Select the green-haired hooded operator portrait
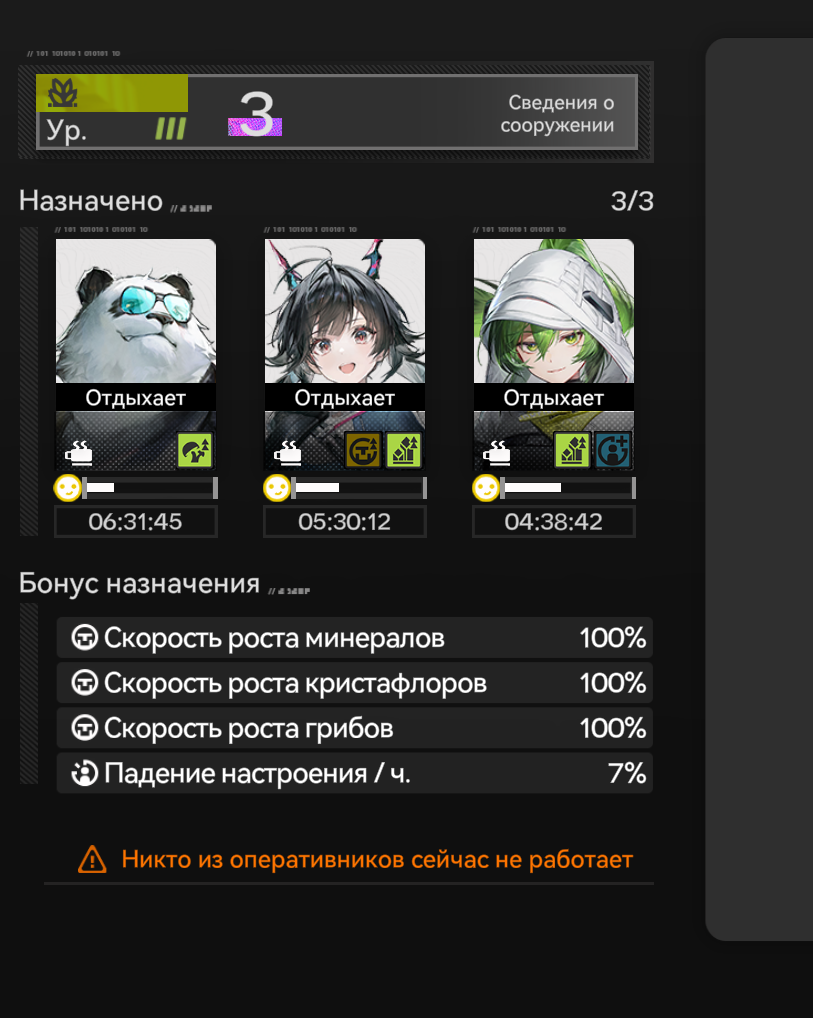 tap(554, 311)
